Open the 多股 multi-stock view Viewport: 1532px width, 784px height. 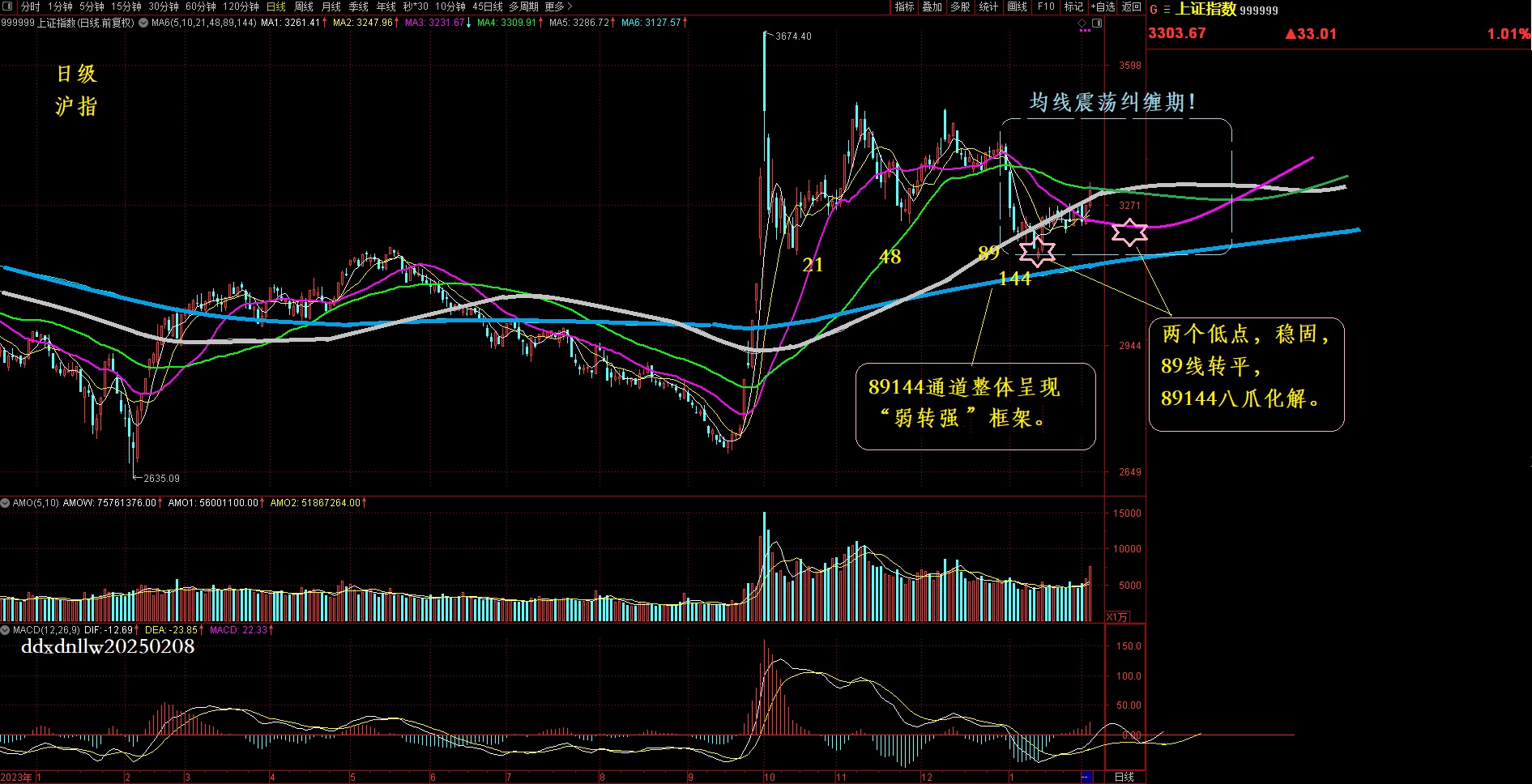tap(960, 6)
